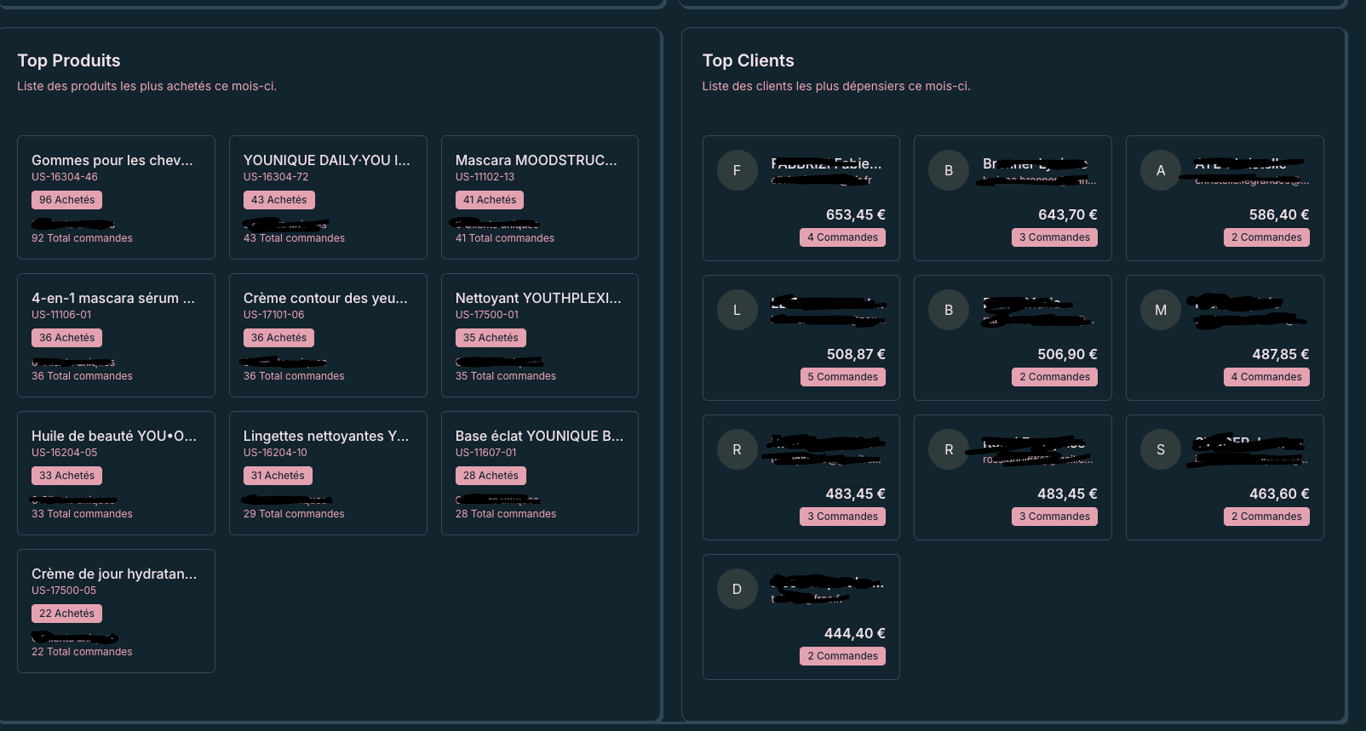Open the YOUNIQUE DAILY·YOU product card title
The height and width of the screenshot is (731, 1366).
[x=327, y=160]
